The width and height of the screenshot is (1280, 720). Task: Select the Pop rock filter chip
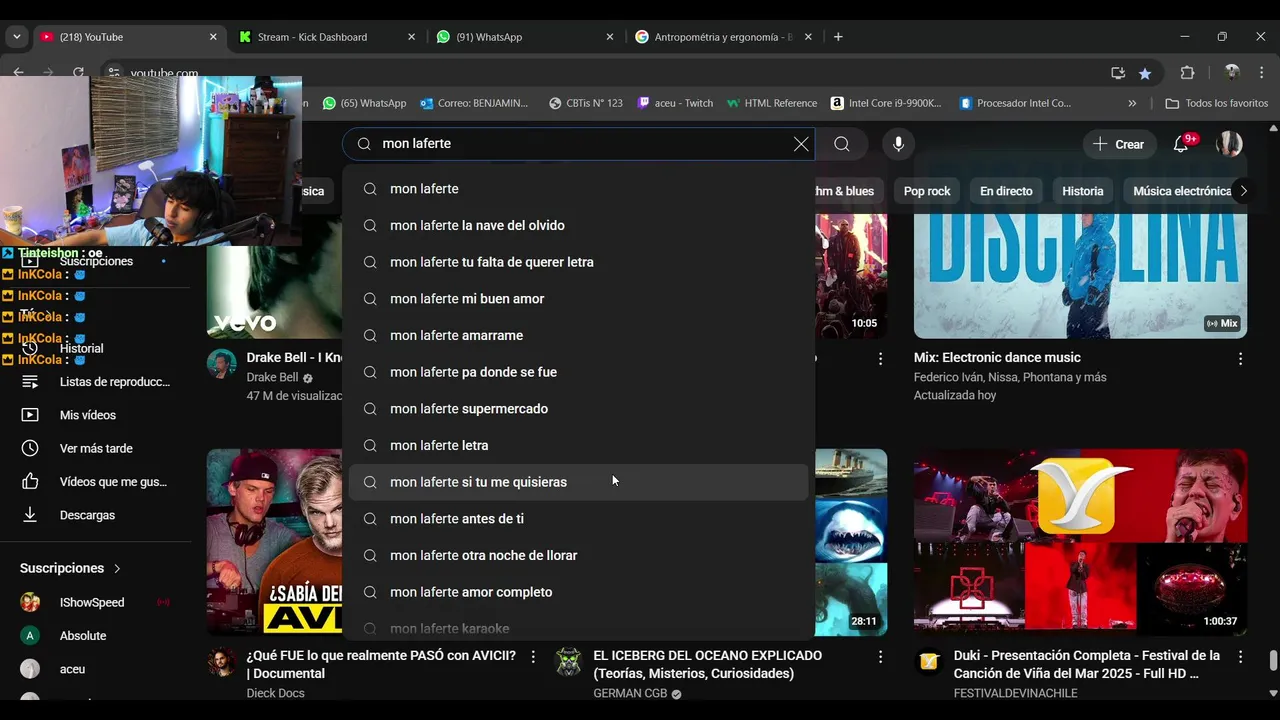[927, 191]
